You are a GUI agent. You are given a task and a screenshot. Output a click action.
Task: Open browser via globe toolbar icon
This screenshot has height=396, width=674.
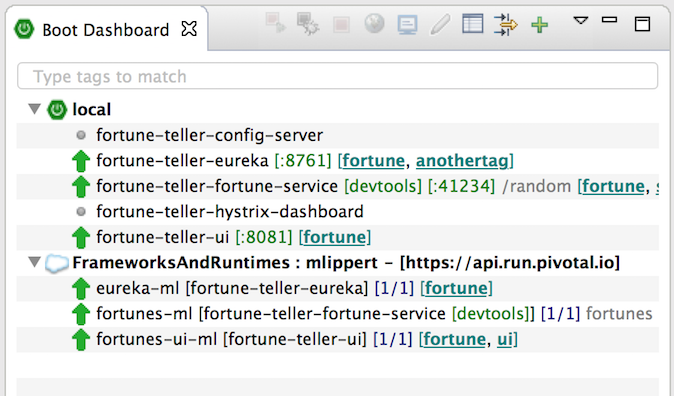point(374,23)
